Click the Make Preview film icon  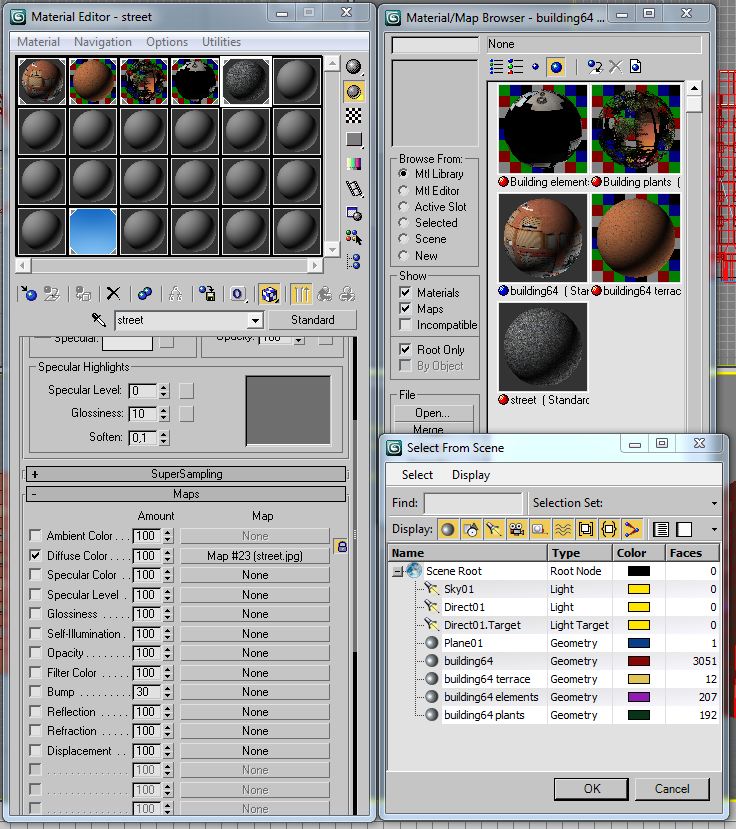point(354,189)
